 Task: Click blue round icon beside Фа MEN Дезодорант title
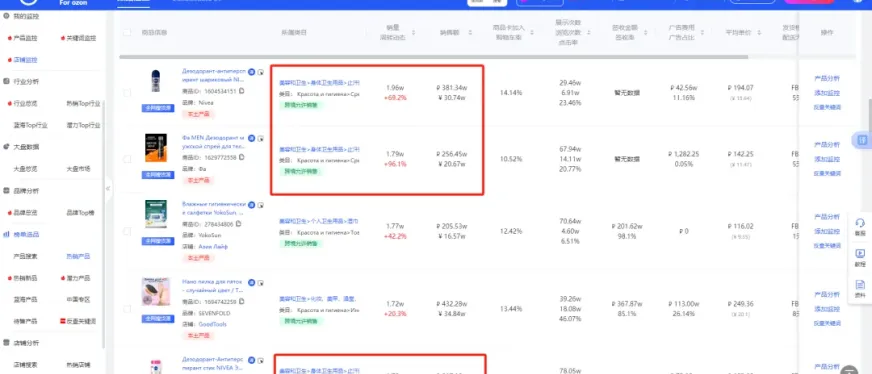point(251,138)
